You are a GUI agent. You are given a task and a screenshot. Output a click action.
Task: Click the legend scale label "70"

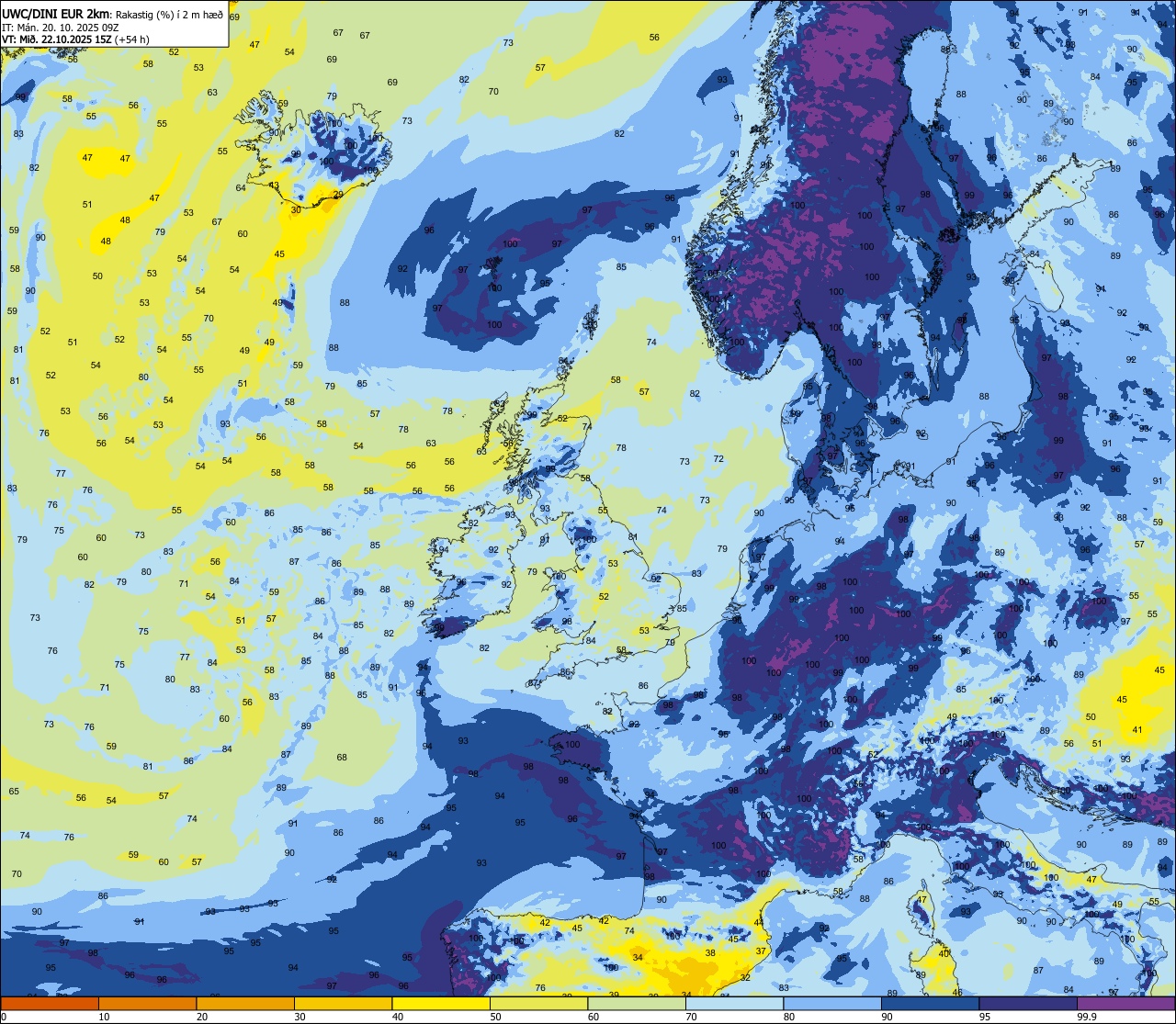692,1017
